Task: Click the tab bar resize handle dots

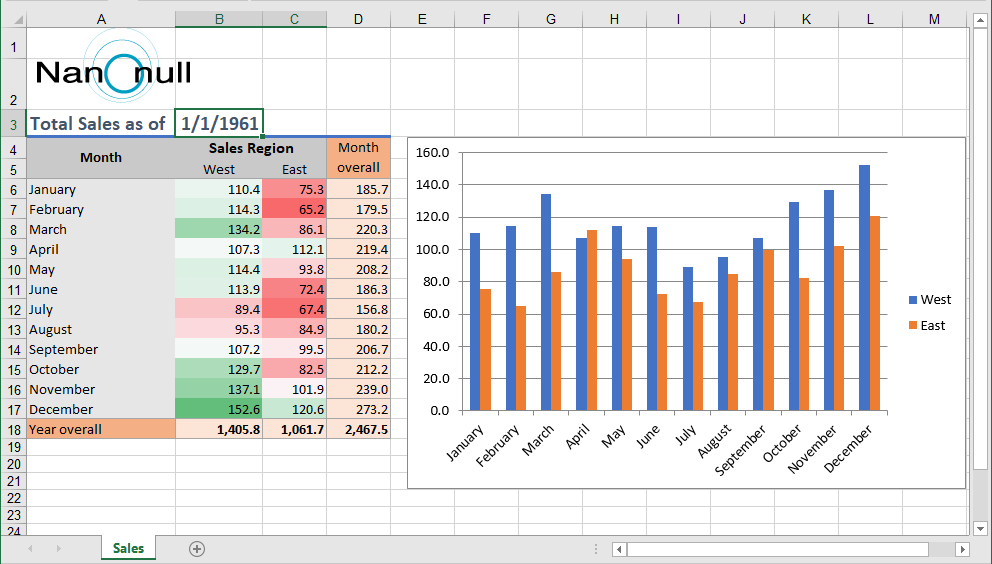Action: (x=596, y=549)
